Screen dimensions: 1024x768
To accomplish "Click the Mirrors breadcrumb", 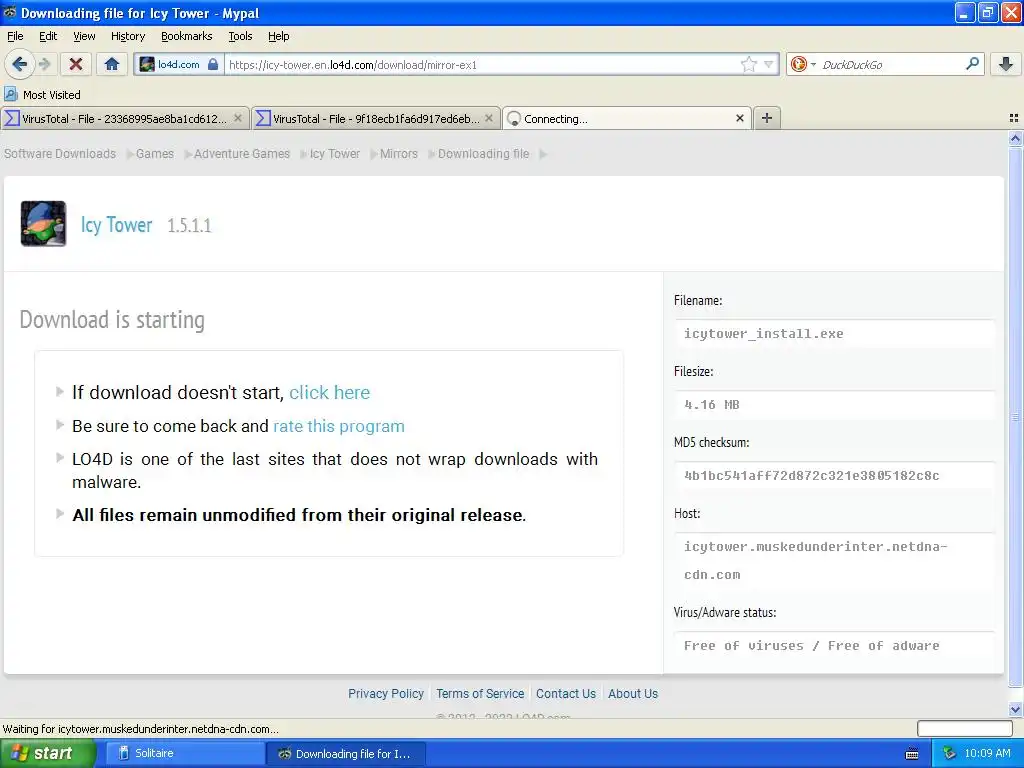I will [x=398, y=153].
